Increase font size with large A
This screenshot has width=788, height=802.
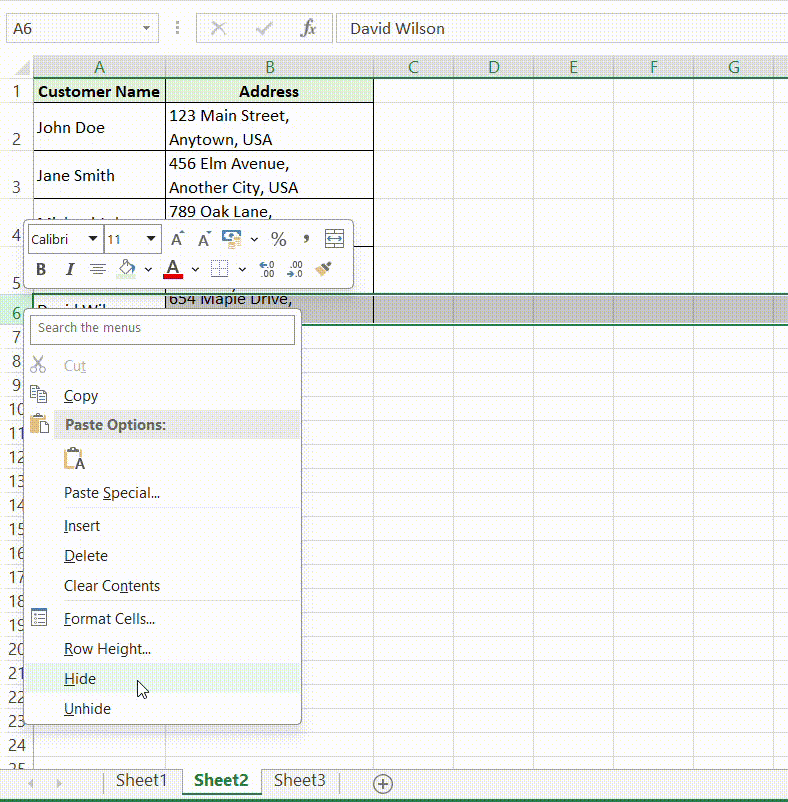pyautogui.click(x=177, y=239)
